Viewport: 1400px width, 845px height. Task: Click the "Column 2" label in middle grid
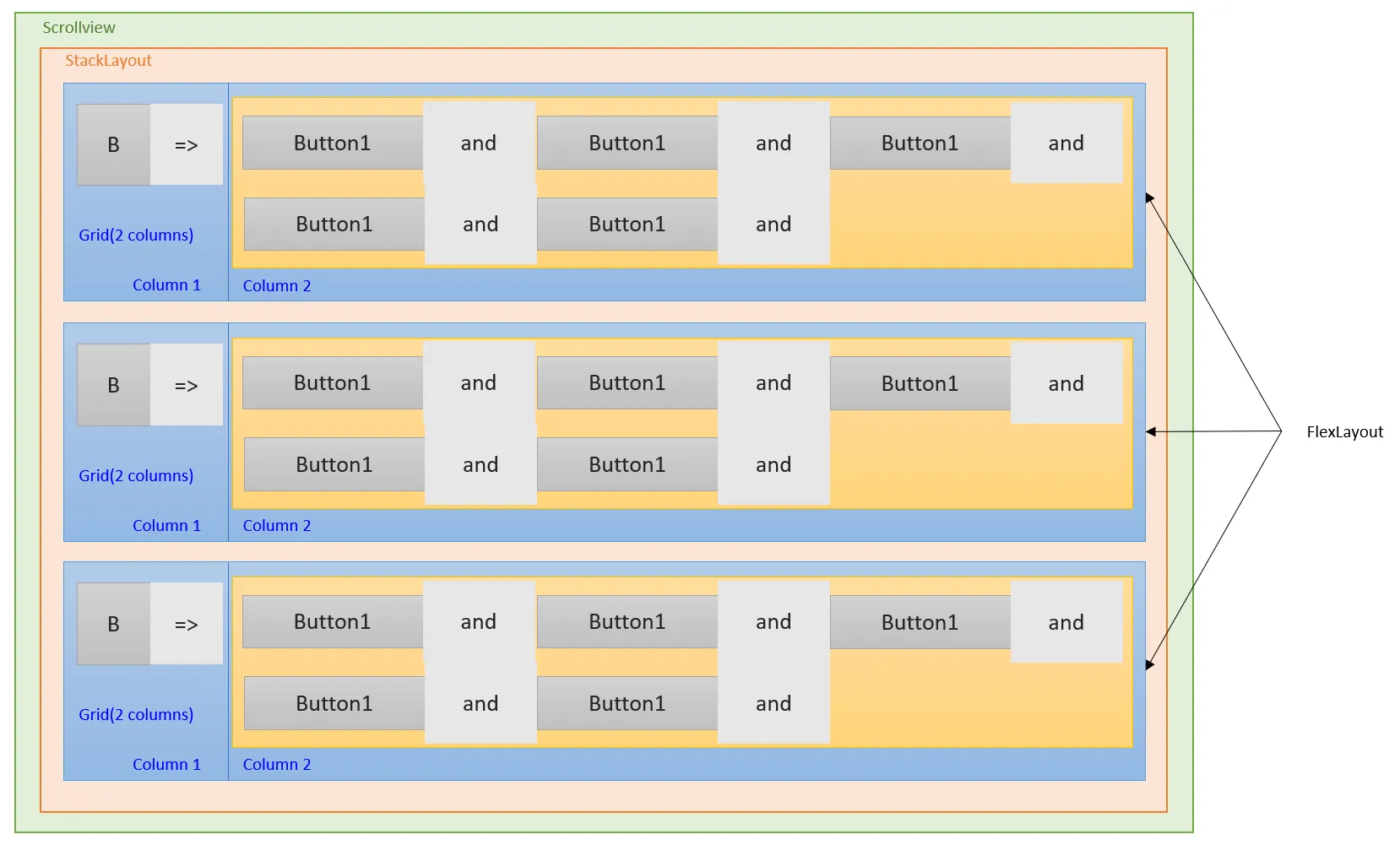tap(277, 525)
